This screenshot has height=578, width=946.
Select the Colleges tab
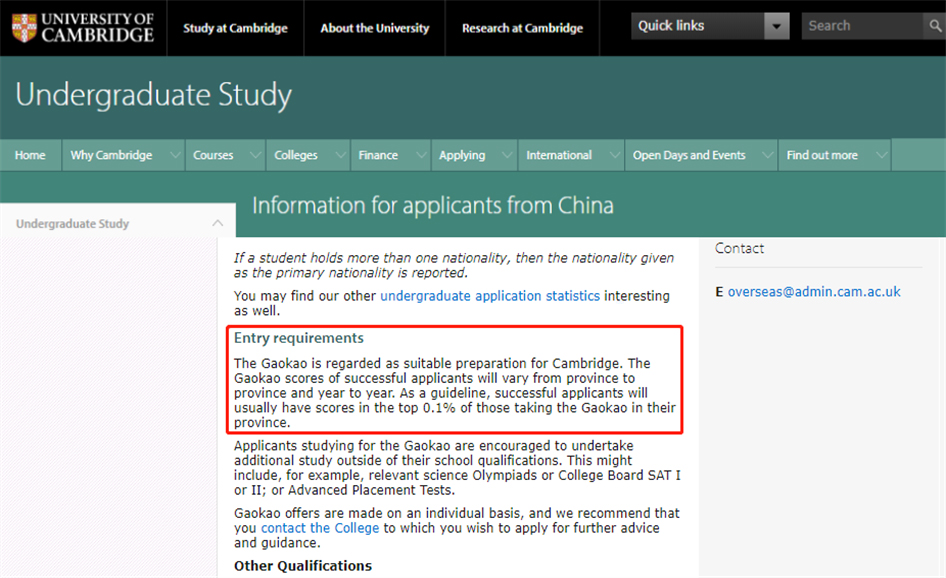pyautogui.click(x=296, y=155)
